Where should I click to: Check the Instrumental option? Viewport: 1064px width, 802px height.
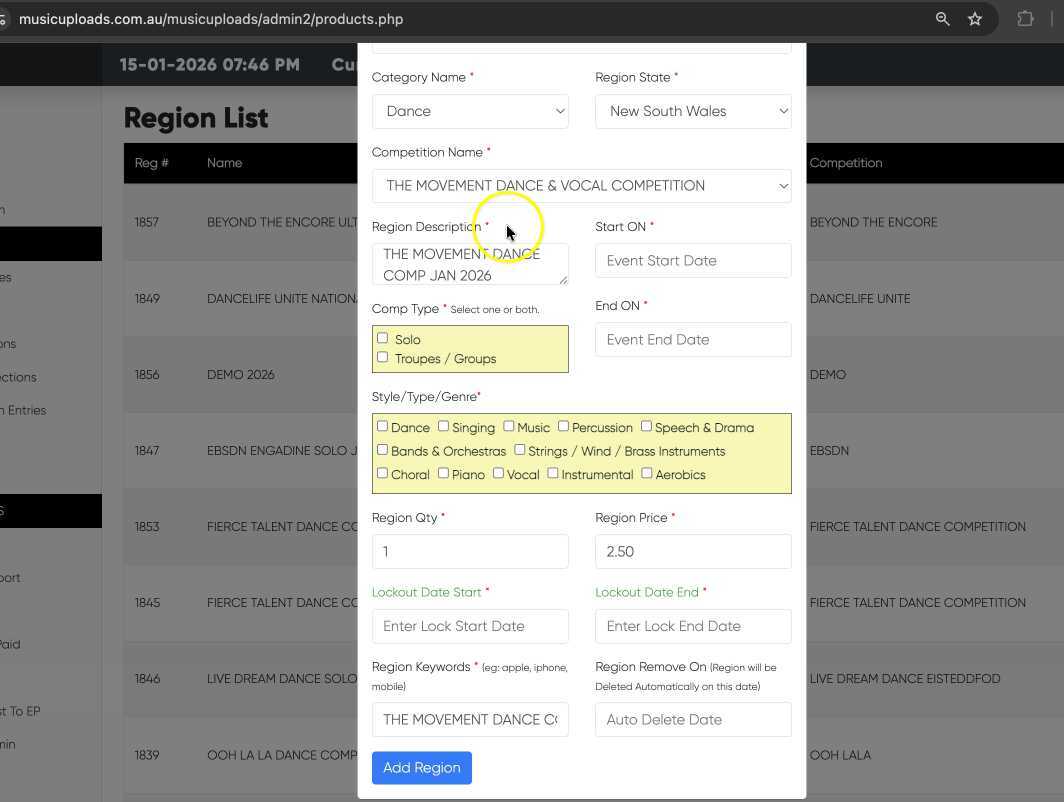553,473
